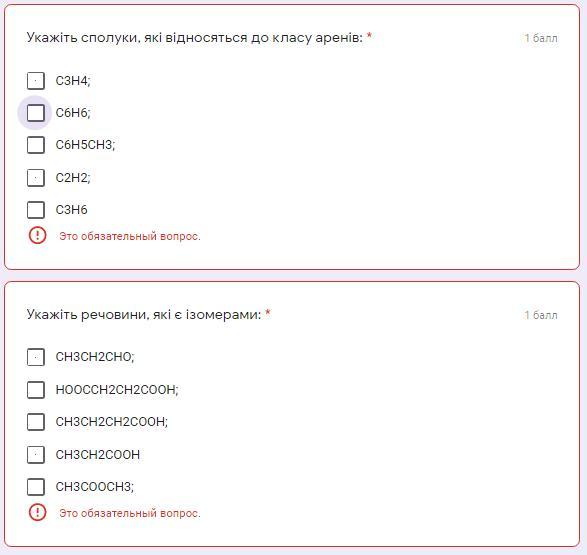Check the CH3CH2CH2COOH option

pyautogui.click(x=36, y=422)
